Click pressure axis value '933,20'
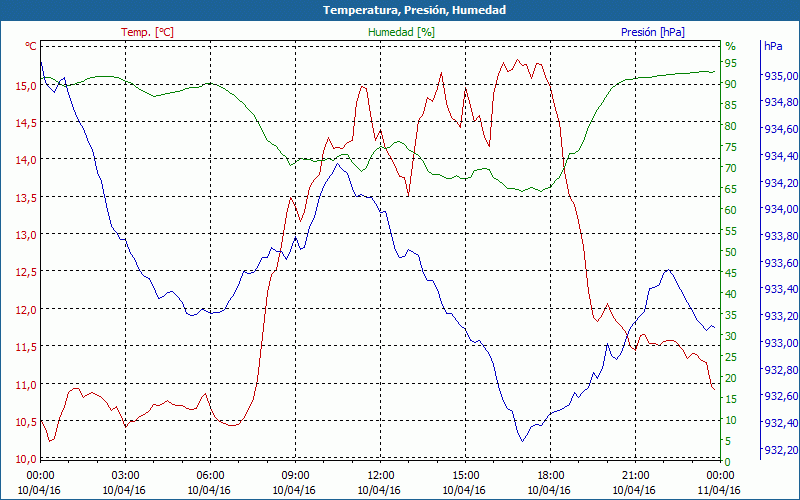The width and height of the screenshot is (800, 500). click(781, 316)
